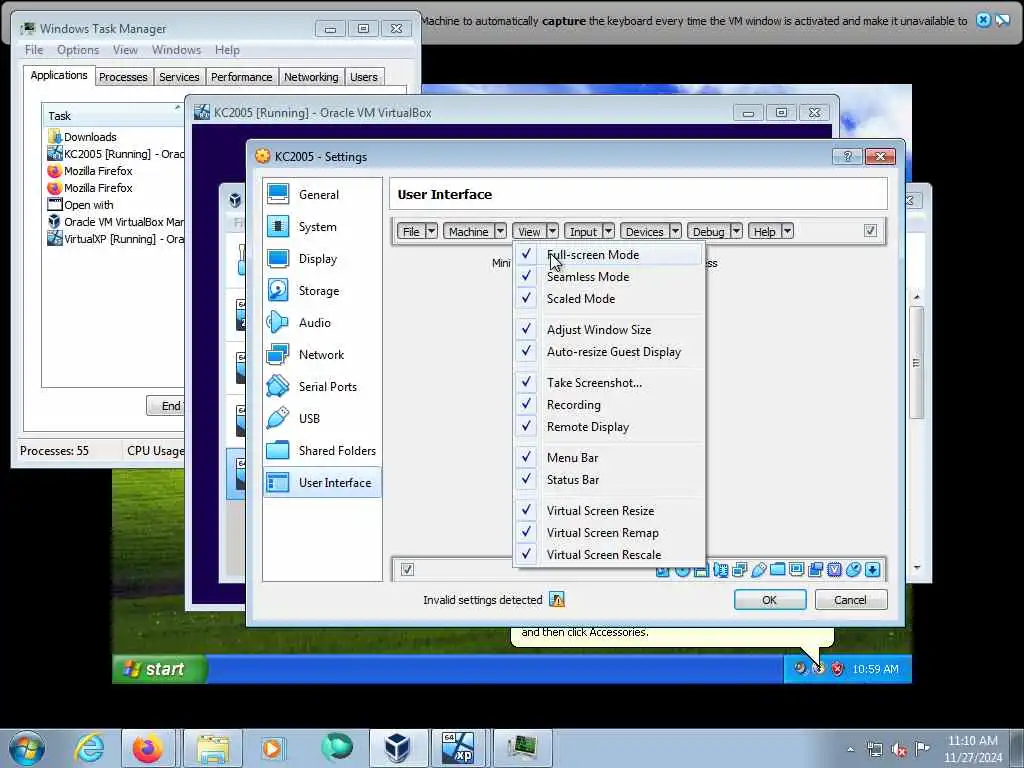Uncheck Seamless Mode in the View menu
The height and width of the screenshot is (768, 1024).
pyautogui.click(x=609, y=276)
